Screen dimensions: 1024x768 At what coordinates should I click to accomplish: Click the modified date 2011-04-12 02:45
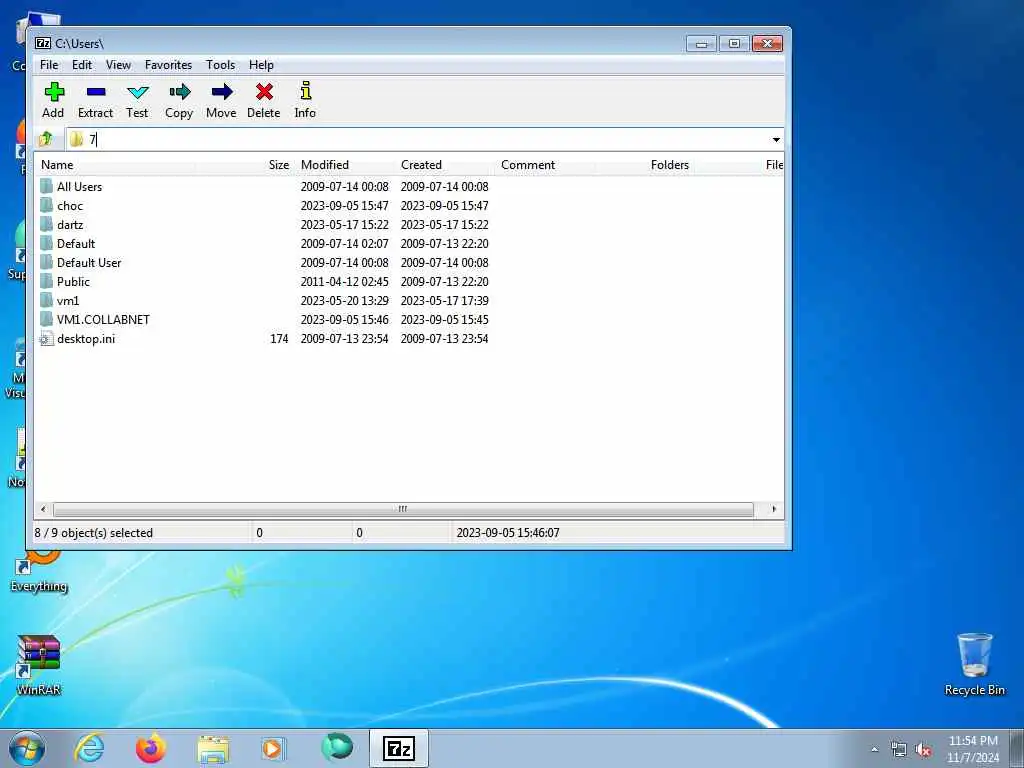(345, 281)
